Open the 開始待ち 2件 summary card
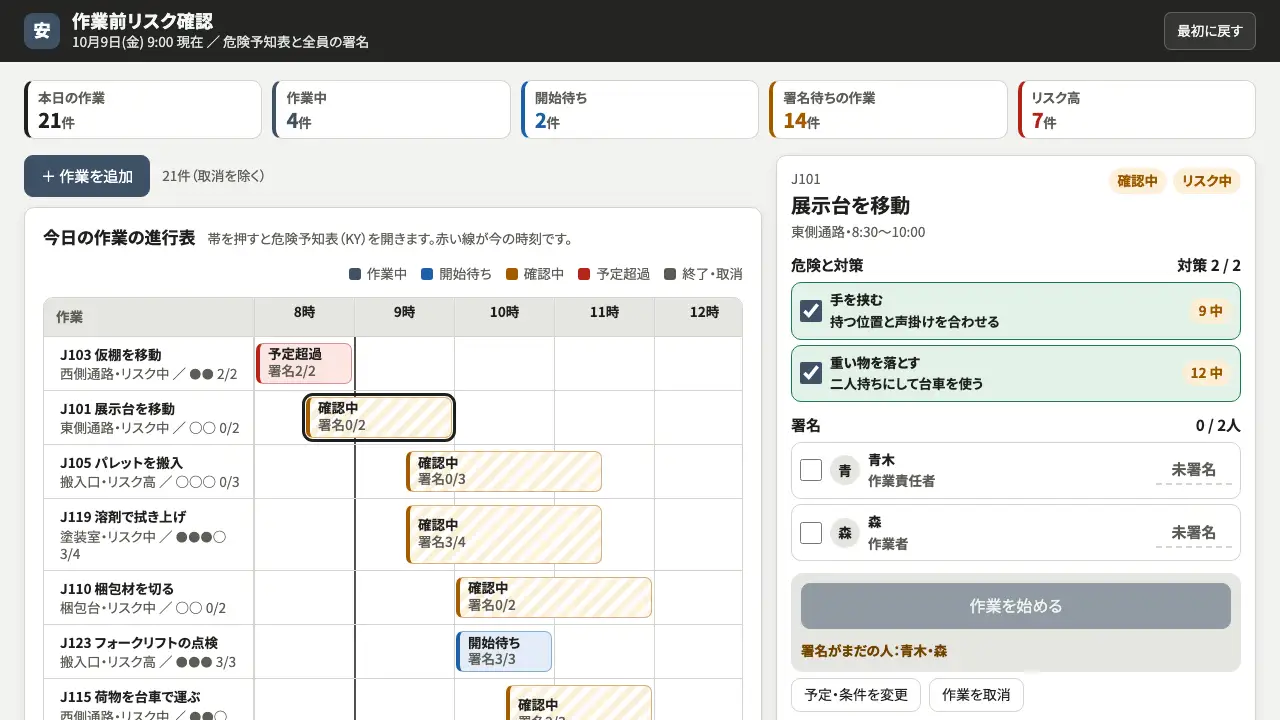Image resolution: width=1280 pixels, height=720 pixels. tap(640, 110)
